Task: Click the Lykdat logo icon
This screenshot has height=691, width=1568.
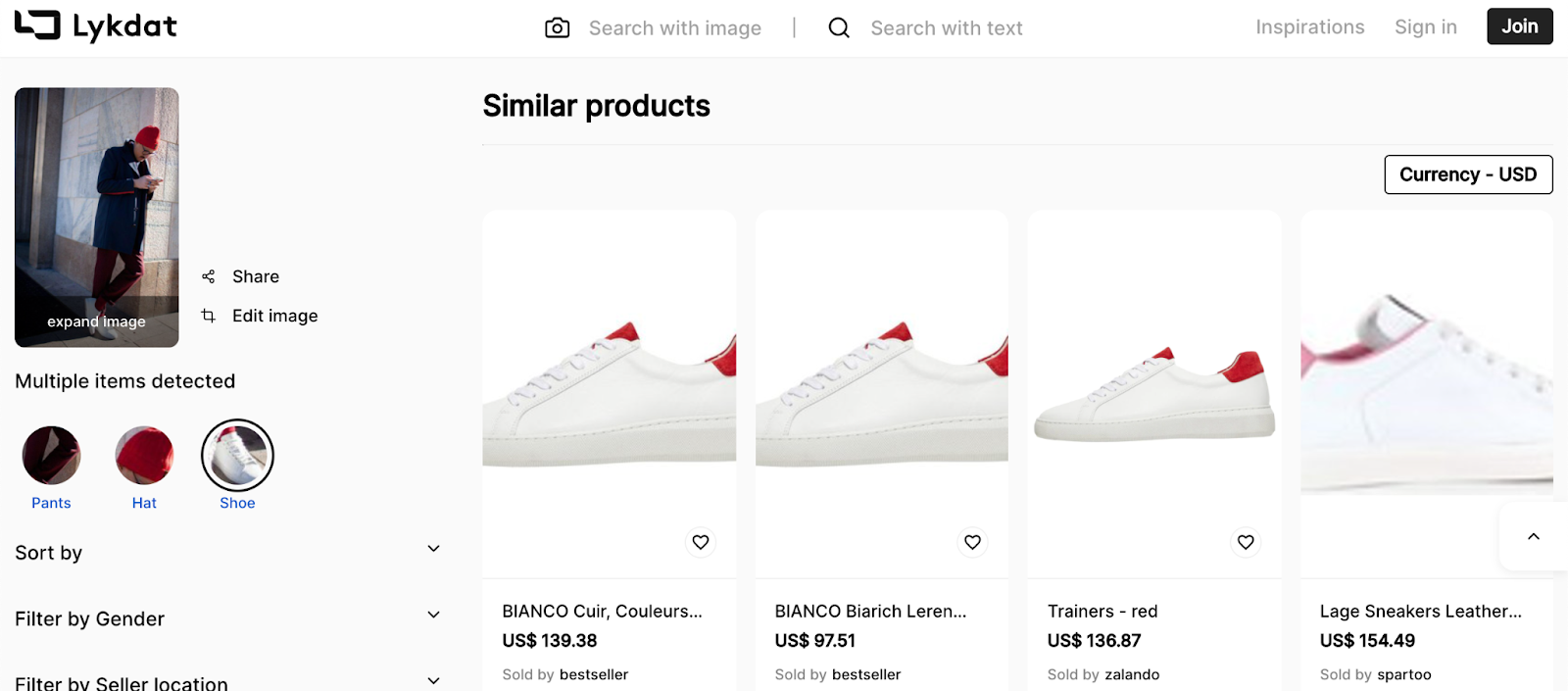Action: (x=38, y=25)
